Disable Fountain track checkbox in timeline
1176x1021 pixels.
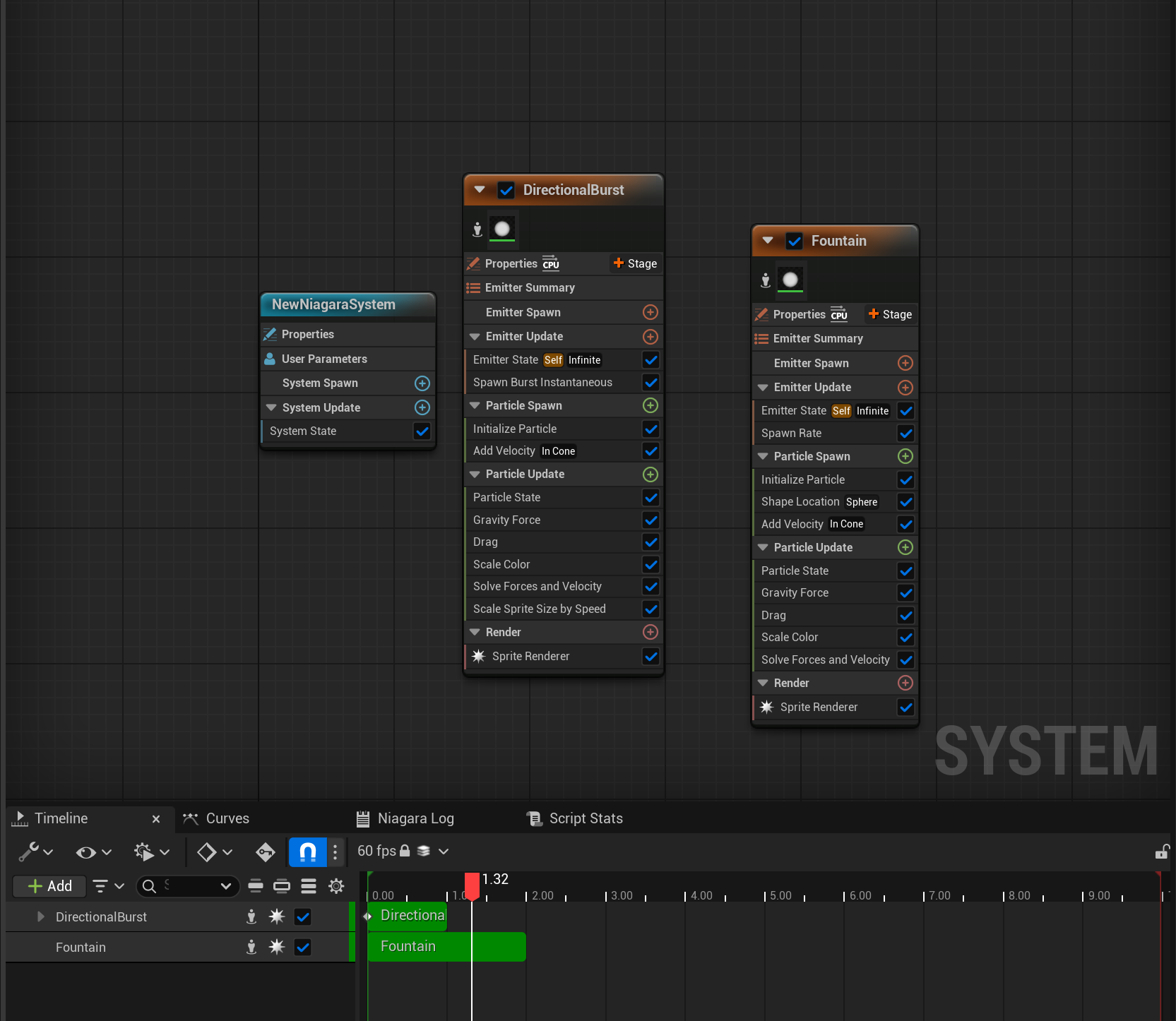tap(303, 947)
